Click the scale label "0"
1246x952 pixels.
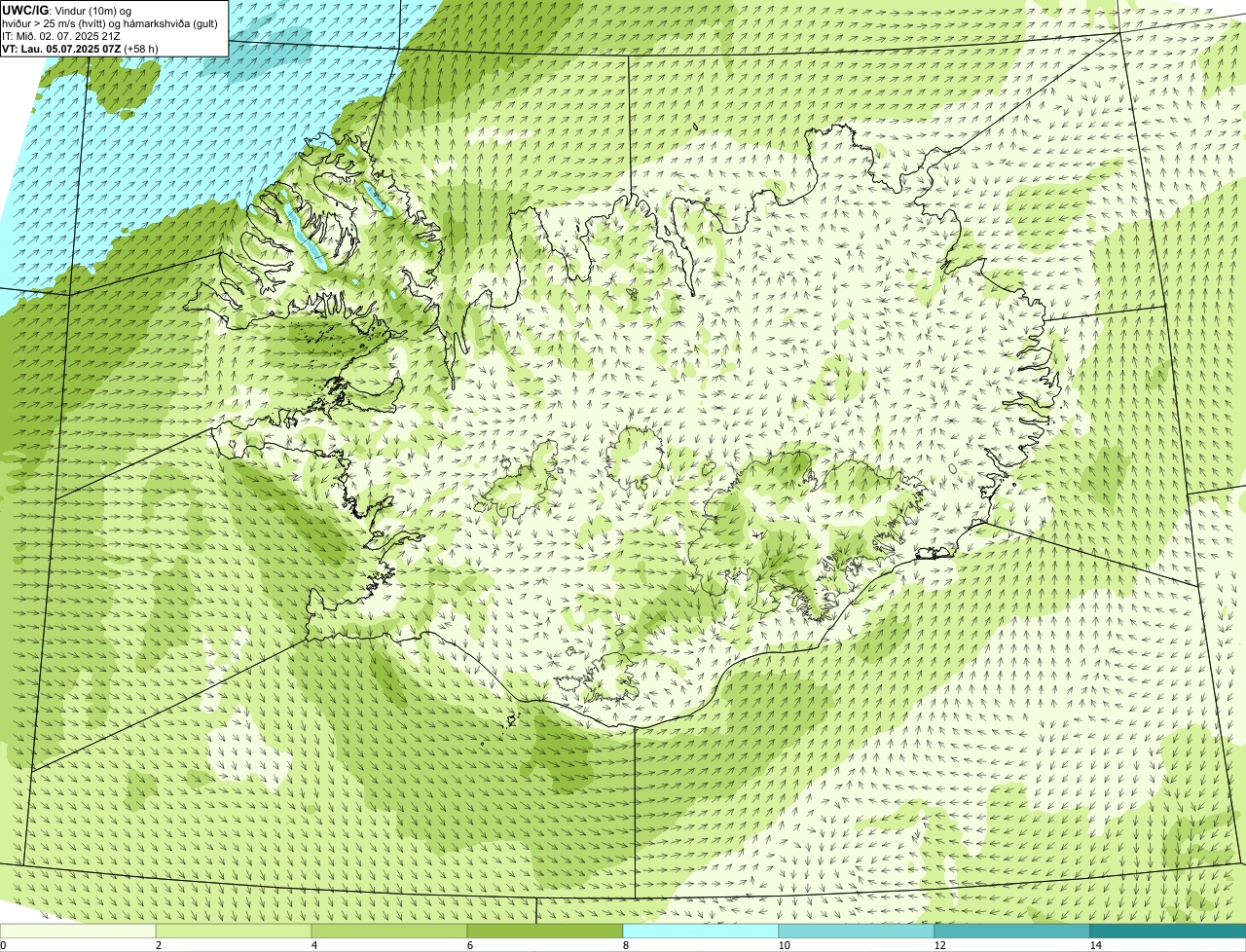click(x=3, y=945)
